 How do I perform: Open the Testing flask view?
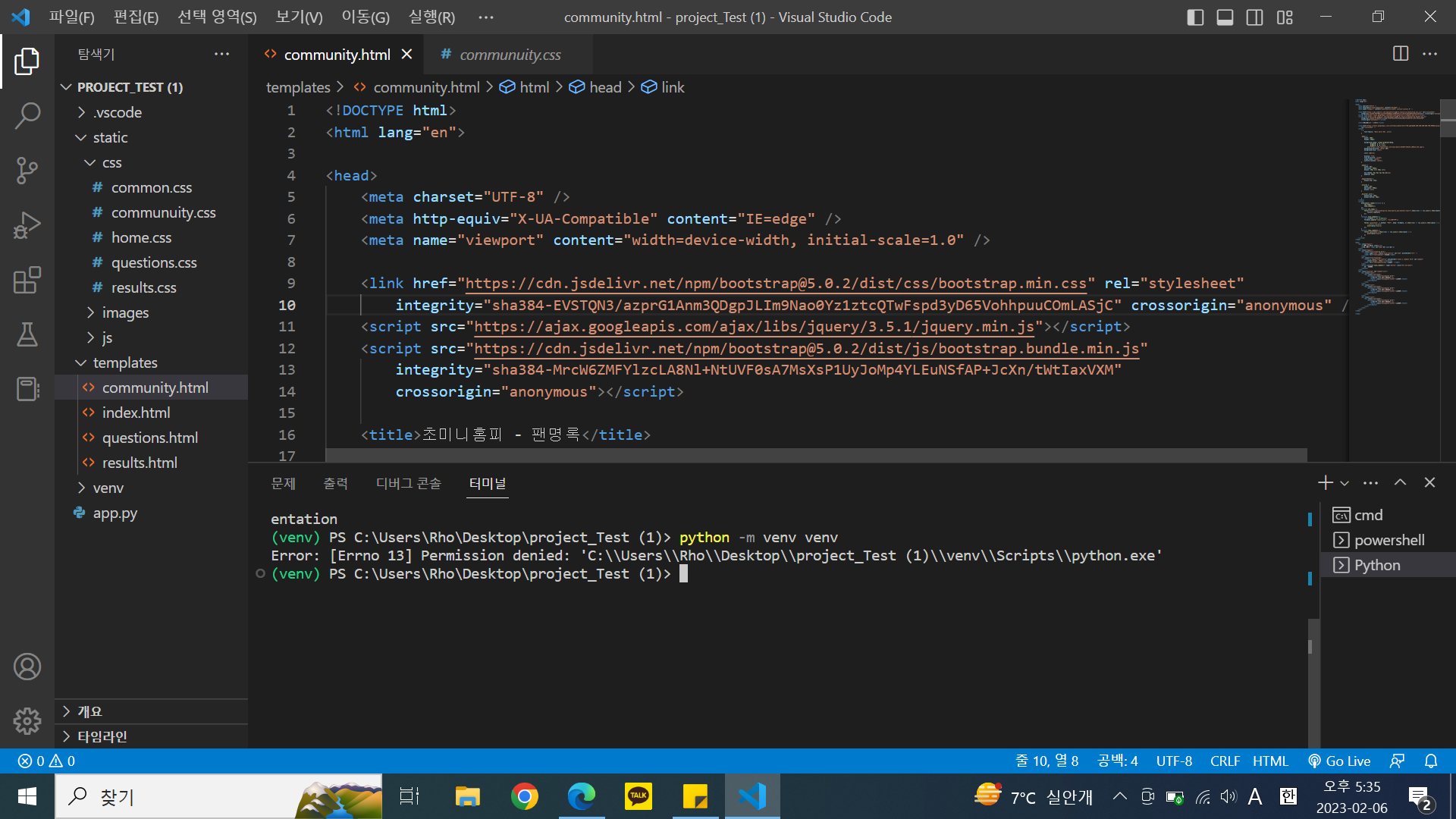click(27, 334)
